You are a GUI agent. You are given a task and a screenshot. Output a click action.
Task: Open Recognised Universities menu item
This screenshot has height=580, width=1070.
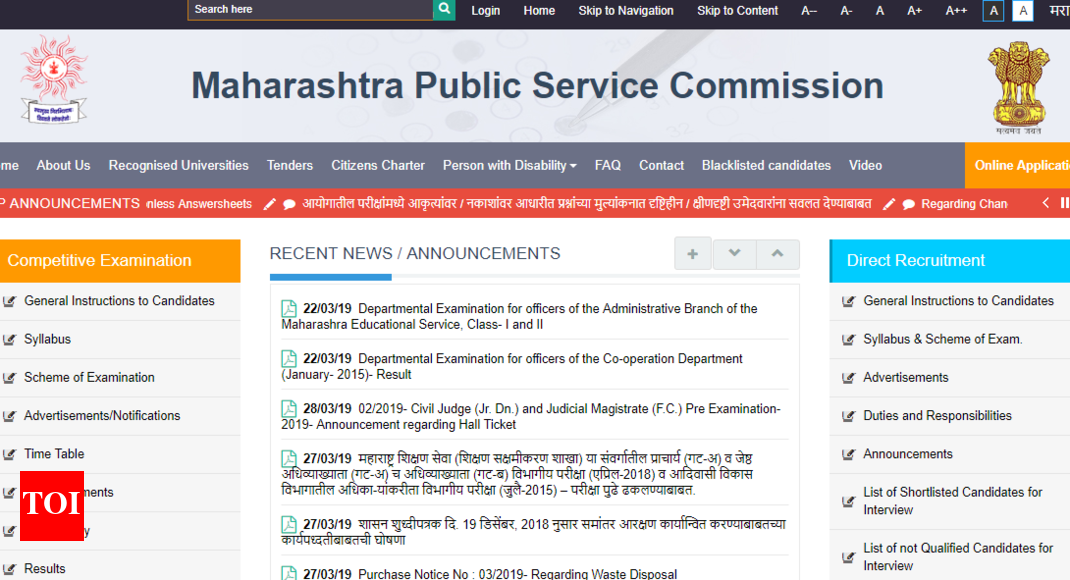click(x=179, y=165)
